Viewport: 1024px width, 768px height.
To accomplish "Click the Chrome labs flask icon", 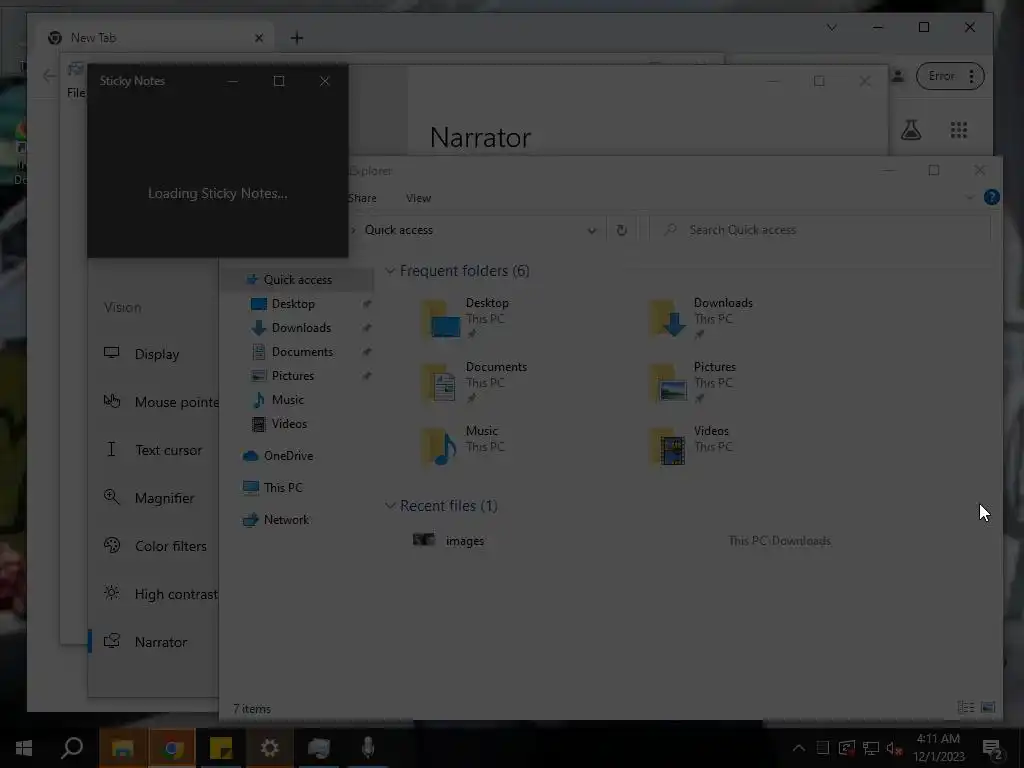I will pos(911,130).
